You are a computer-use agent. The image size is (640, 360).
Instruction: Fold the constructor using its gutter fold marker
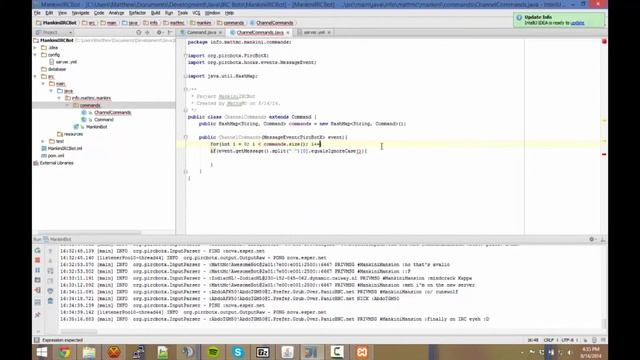(186, 138)
